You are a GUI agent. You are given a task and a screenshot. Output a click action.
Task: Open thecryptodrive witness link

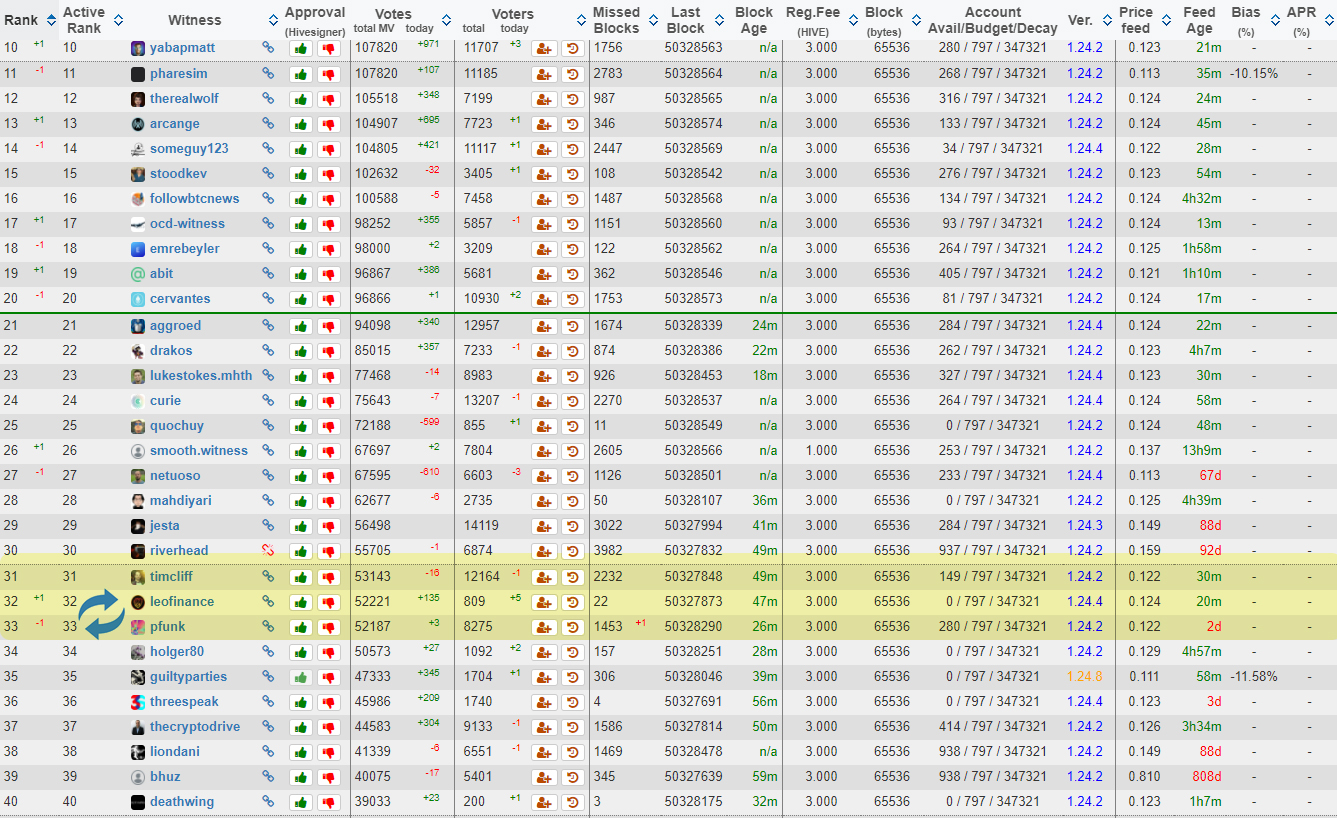click(195, 727)
